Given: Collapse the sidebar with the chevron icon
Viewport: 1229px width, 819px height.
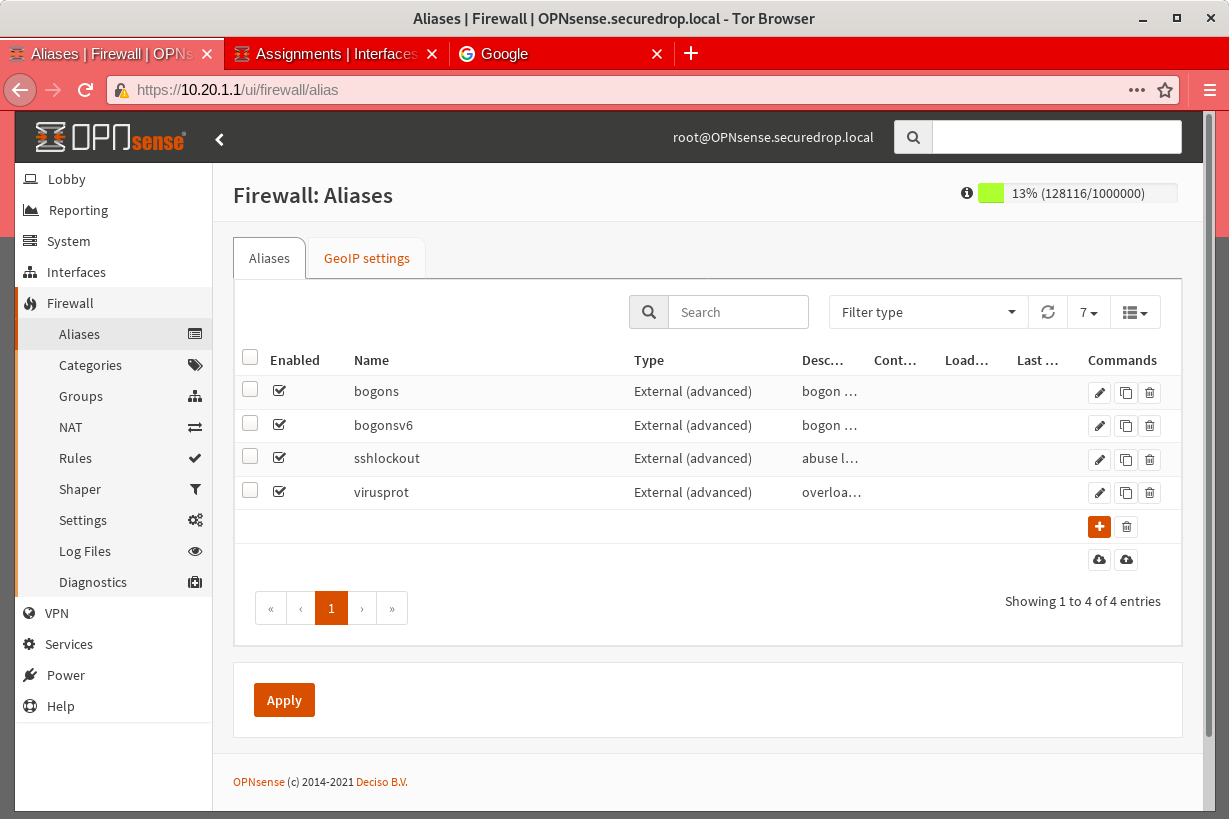Looking at the screenshot, I should [x=220, y=139].
